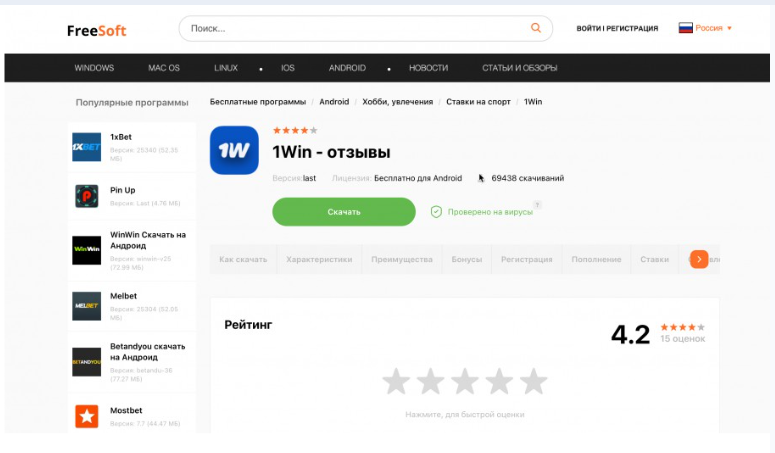
Task: Rate the app three stars
Action: [465, 381]
